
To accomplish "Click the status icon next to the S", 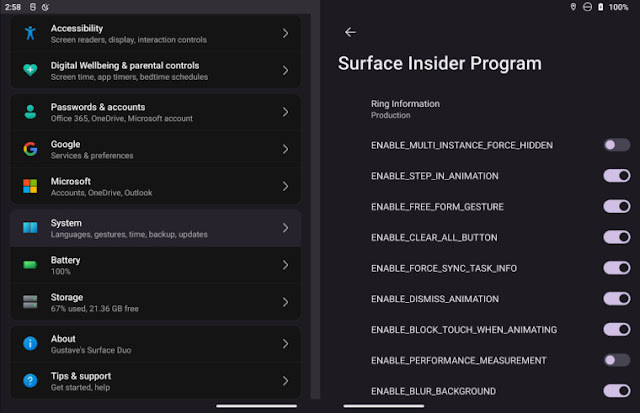I will click(45, 7).
